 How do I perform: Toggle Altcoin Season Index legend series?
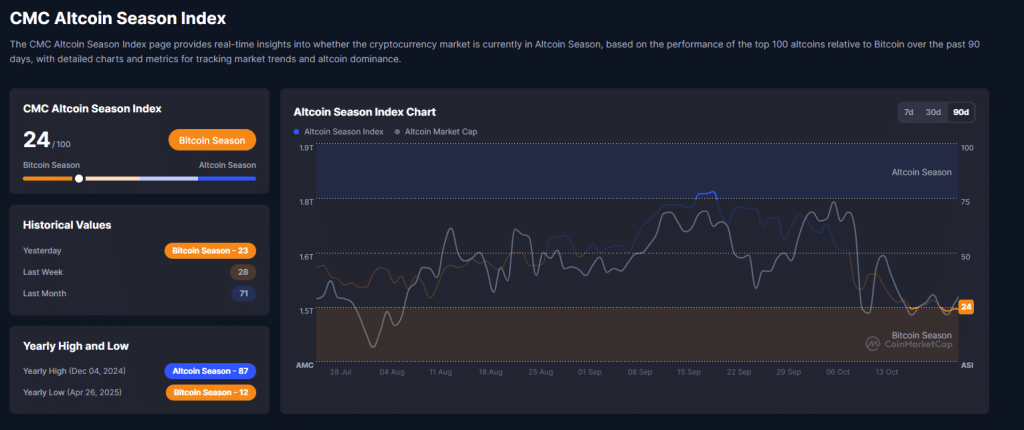[x=339, y=131]
